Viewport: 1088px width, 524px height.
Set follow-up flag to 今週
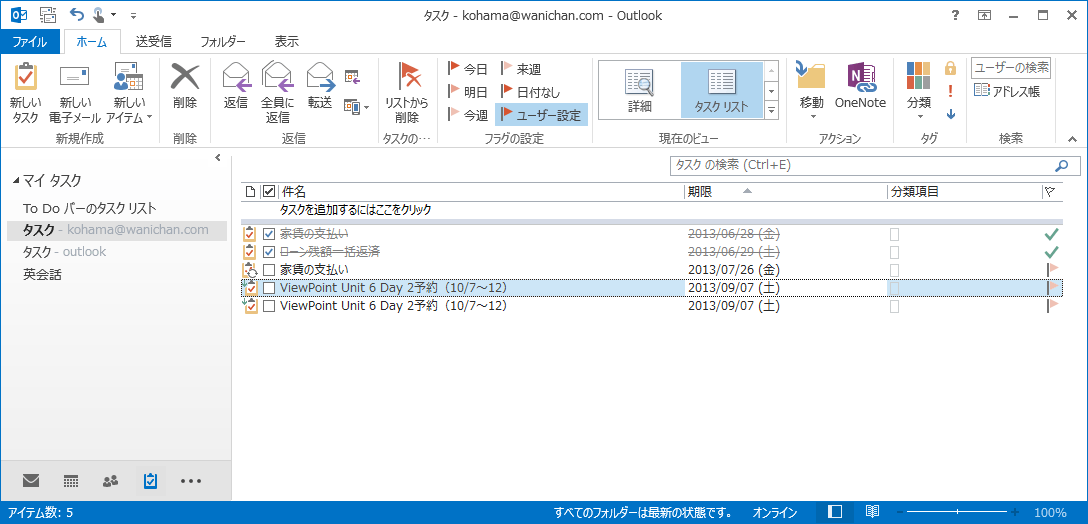(x=468, y=115)
